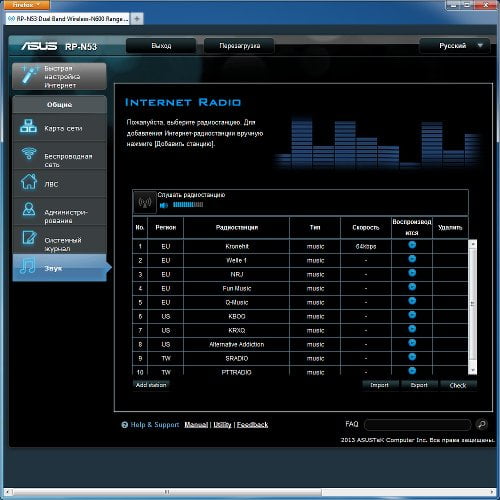The image size is (500, 500).
Task: Open the Feedback link
Action: 252,425
